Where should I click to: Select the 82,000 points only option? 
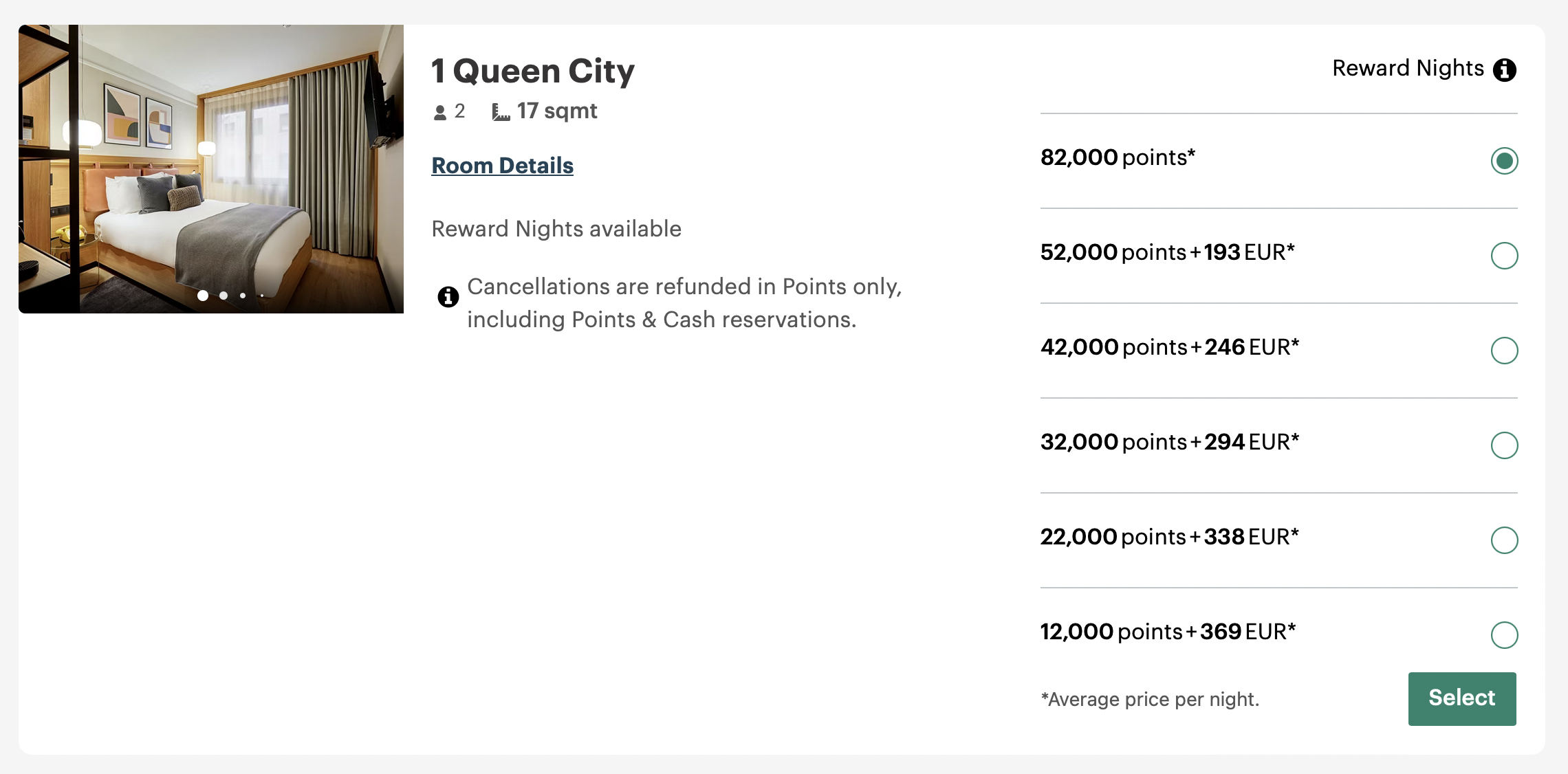[x=1504, y=161]
